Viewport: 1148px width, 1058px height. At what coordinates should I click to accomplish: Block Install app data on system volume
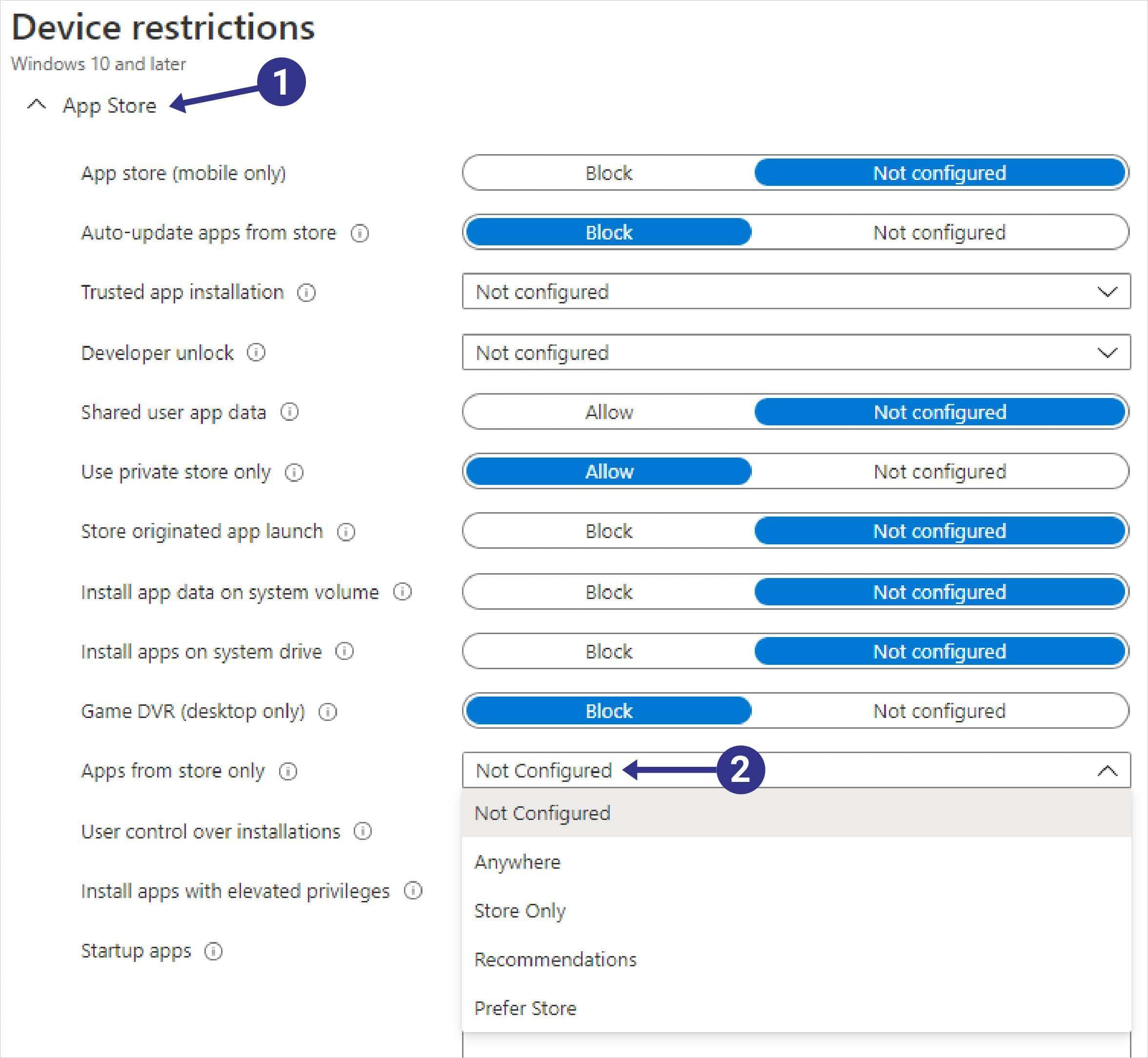(x=609, y=592)
